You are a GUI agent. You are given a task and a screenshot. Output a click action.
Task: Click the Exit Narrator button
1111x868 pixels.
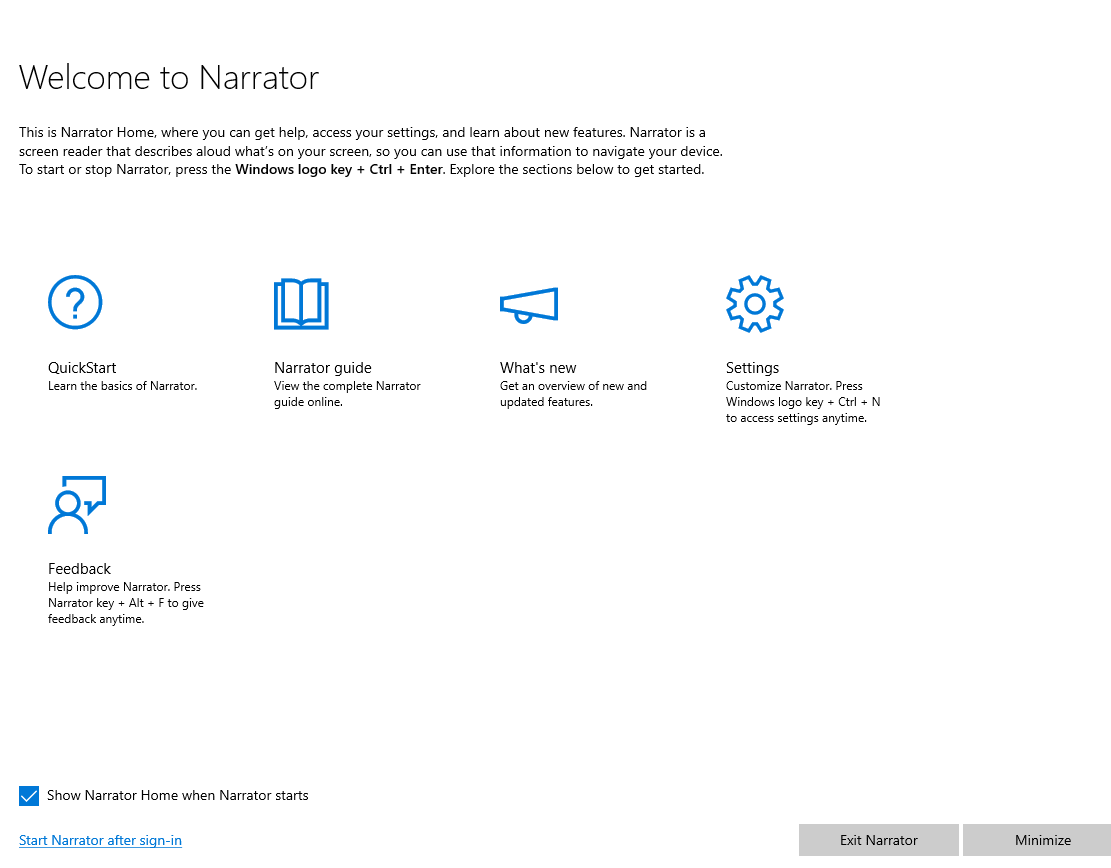[878, 840]
